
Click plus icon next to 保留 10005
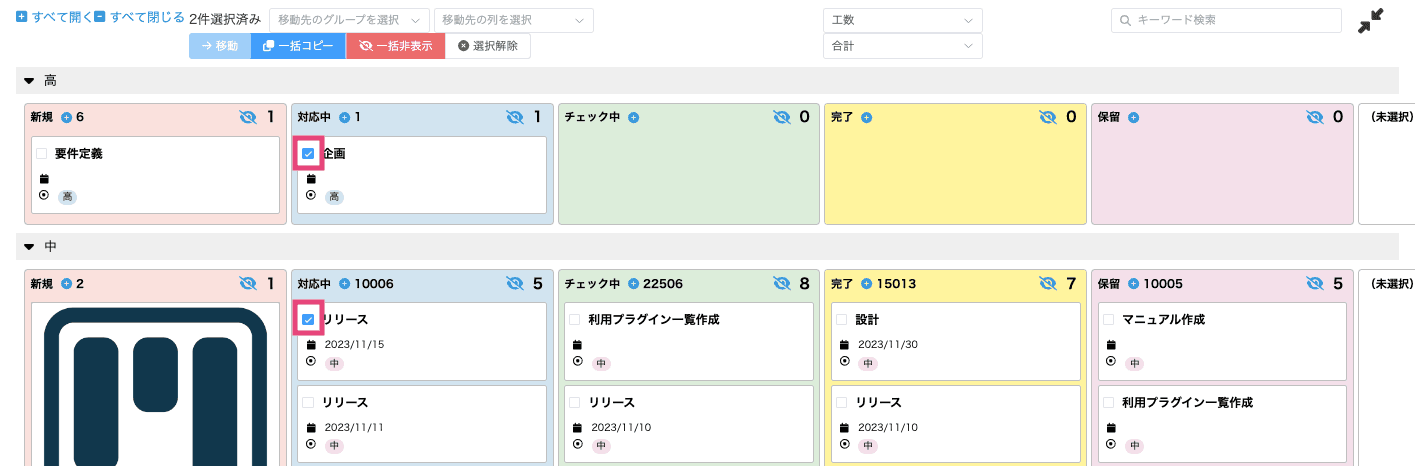click(x=1133, y=284)
